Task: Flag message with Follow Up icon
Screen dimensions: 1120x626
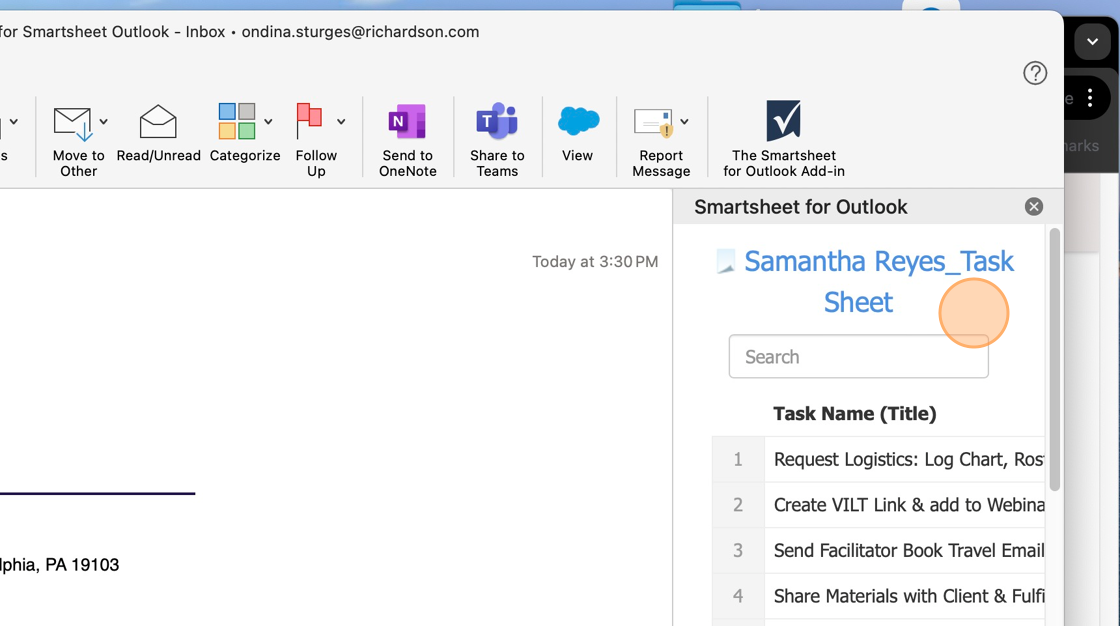Action: [309, 121]
